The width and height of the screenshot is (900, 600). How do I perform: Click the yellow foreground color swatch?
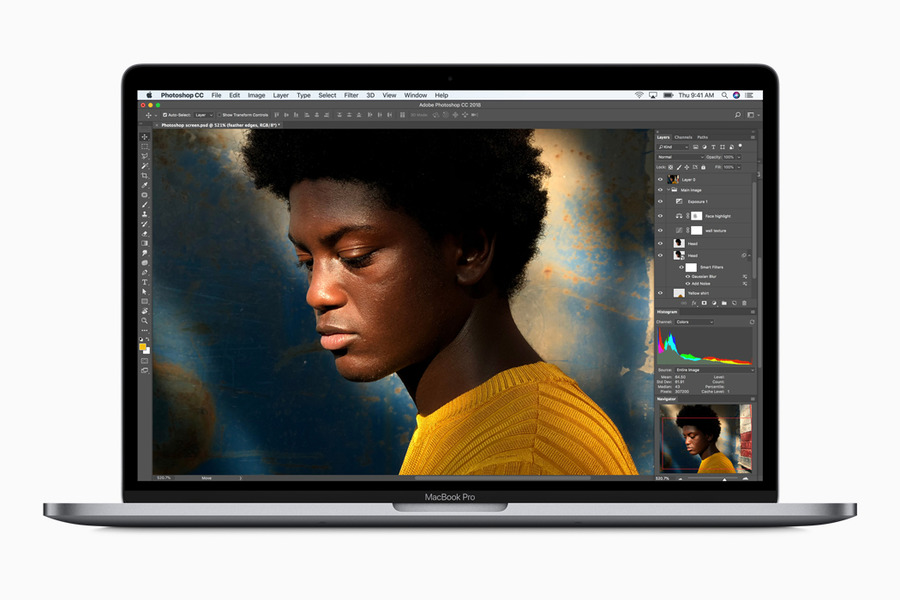pos(142,347)
